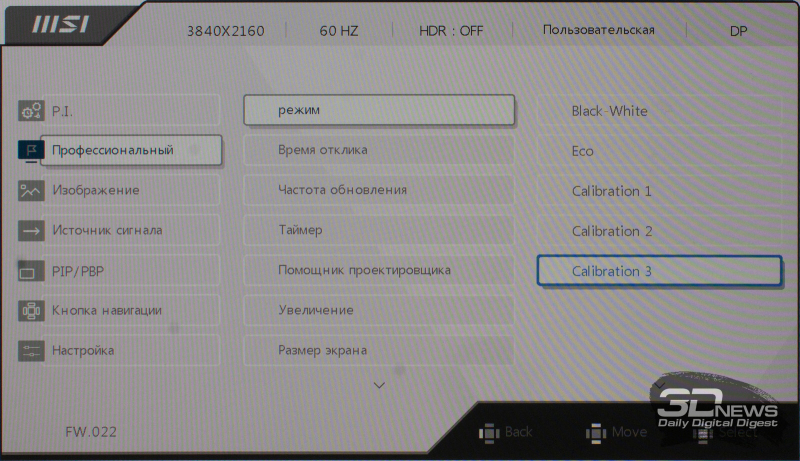Click the P.I. gear icon
This screenshot has height=461, width=800.
[x=31, y=111]
